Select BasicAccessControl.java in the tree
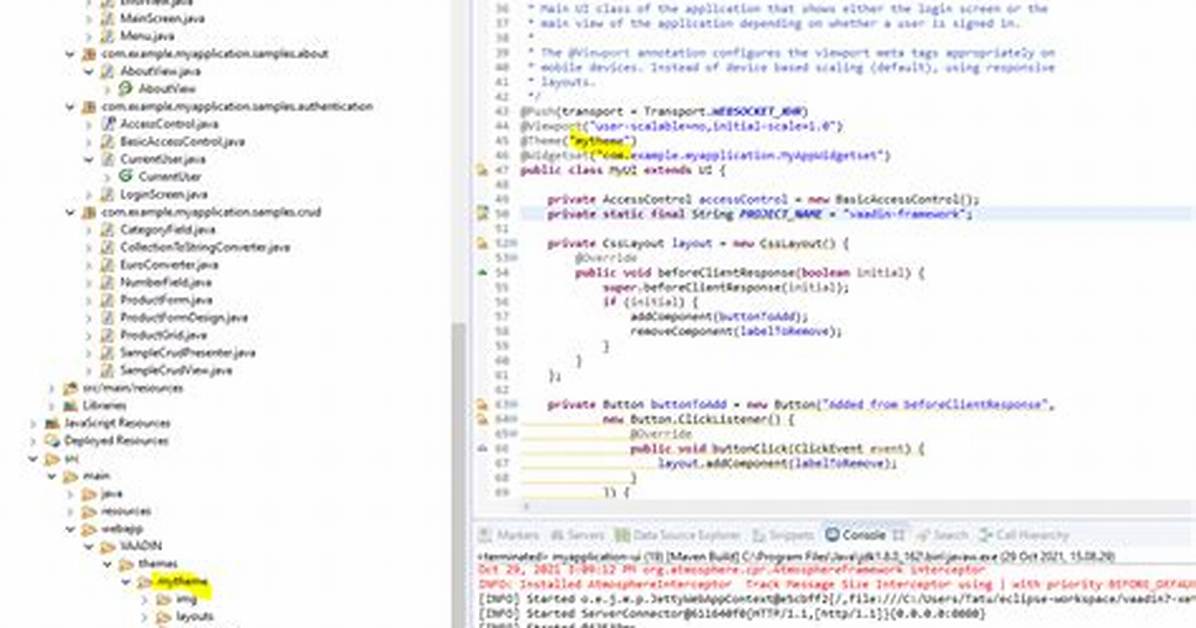 pos(182,142)
